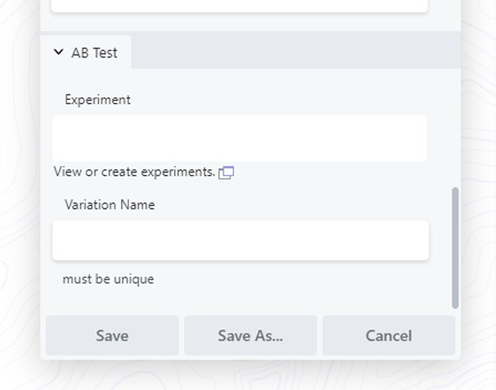Click the gray header strip beside AB Test
Viewport: 496px width, 390px height.
pos(296,50)
